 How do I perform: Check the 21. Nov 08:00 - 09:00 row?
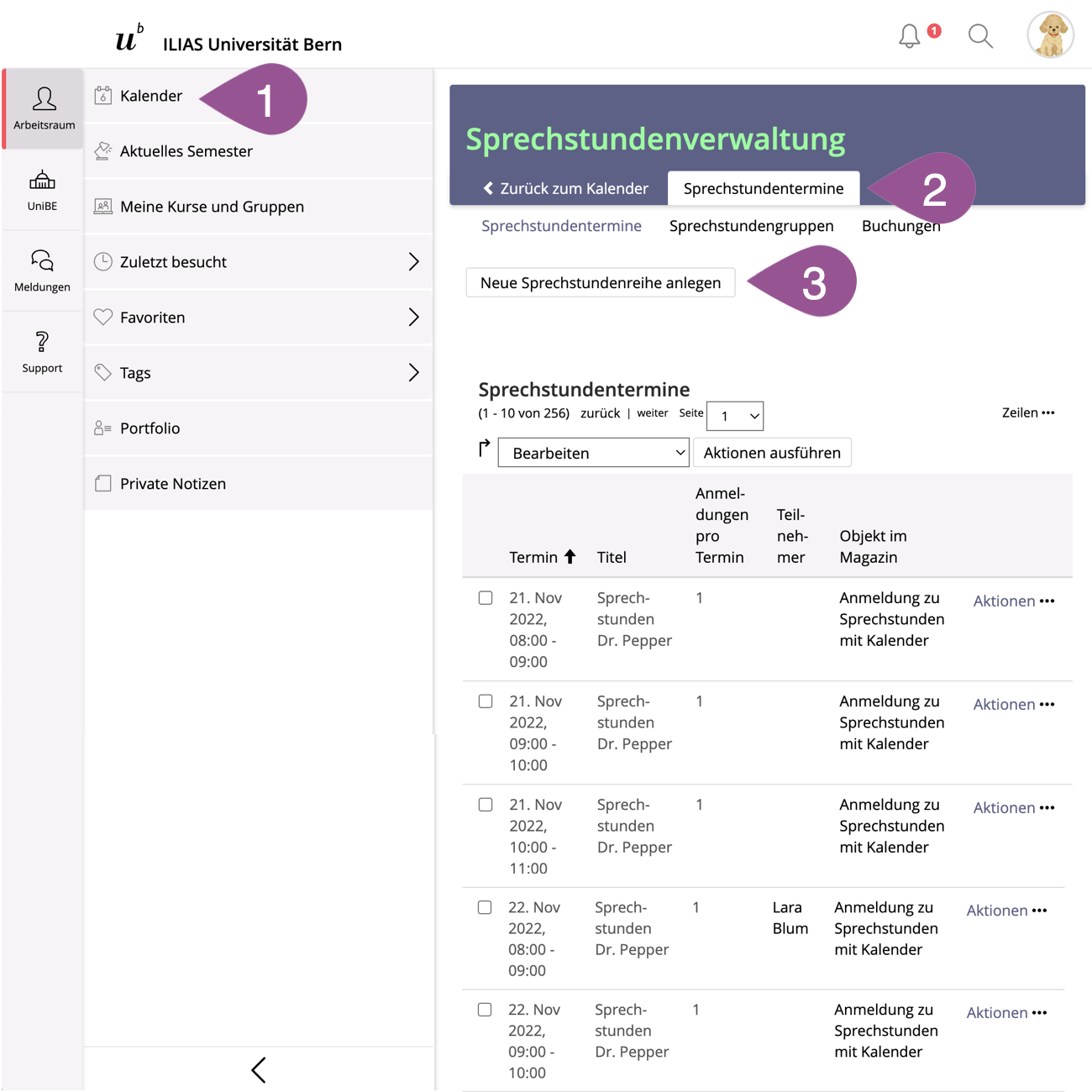[x=486, y=598]
